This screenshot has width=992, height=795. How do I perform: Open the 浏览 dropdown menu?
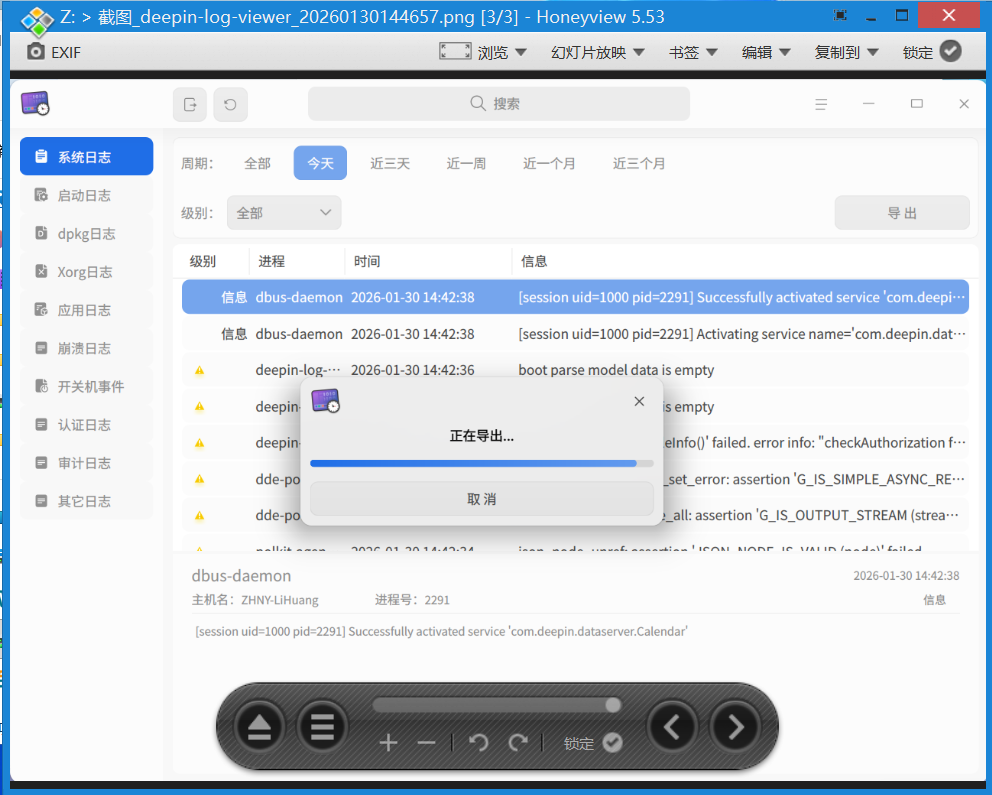[502, 52]
